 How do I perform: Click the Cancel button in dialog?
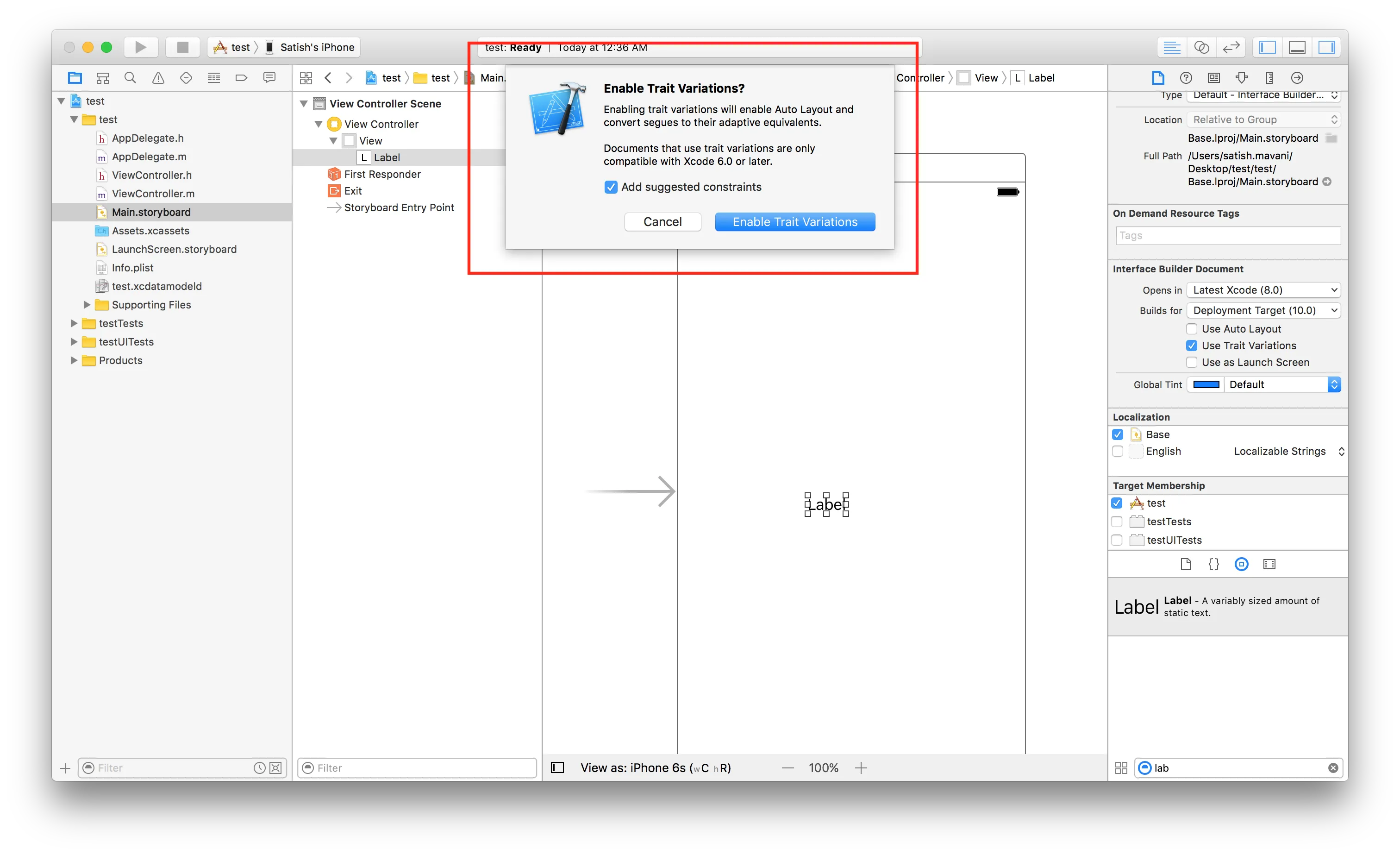tap(662, 222)
